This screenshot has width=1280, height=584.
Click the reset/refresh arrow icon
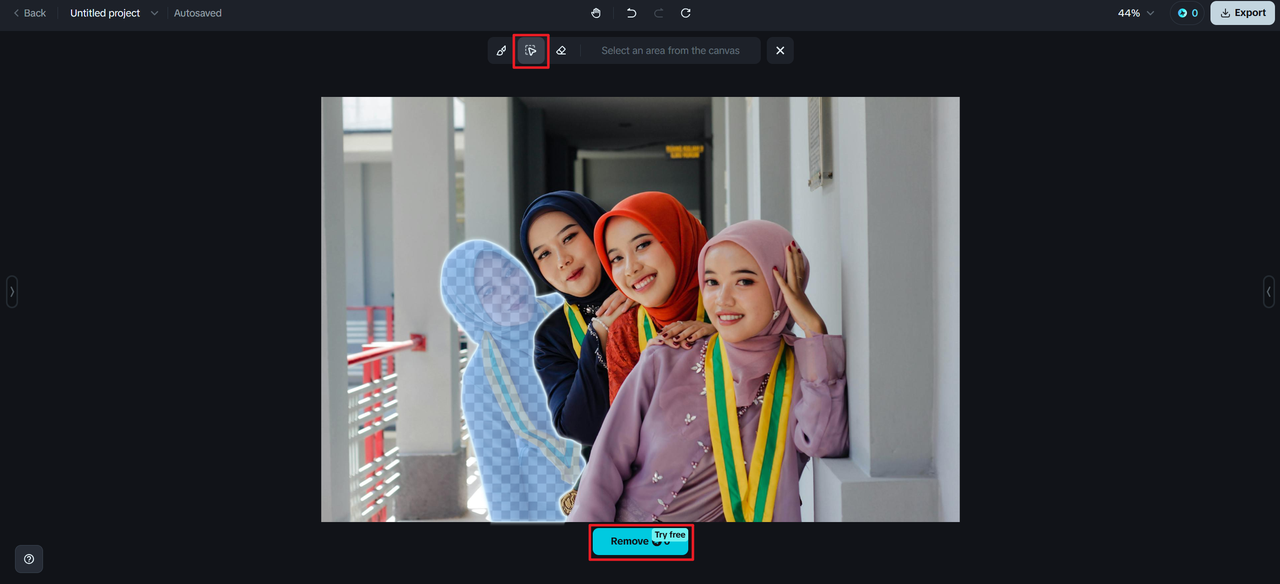click(685, 13)
